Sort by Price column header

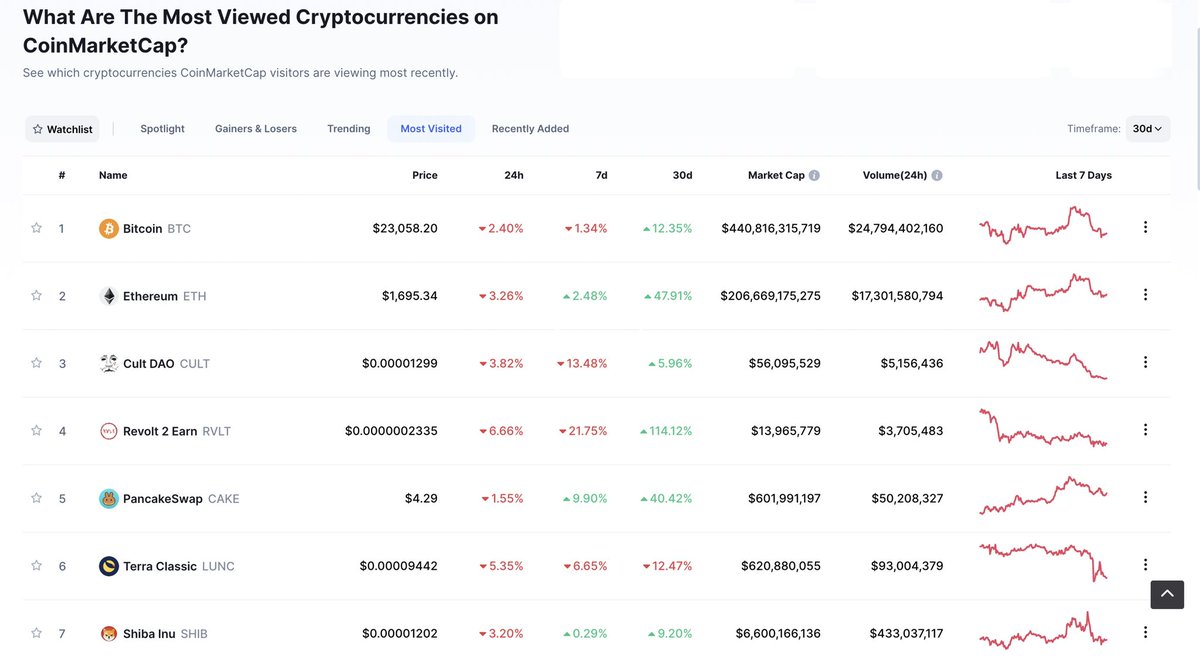click(x=425, y=175)
